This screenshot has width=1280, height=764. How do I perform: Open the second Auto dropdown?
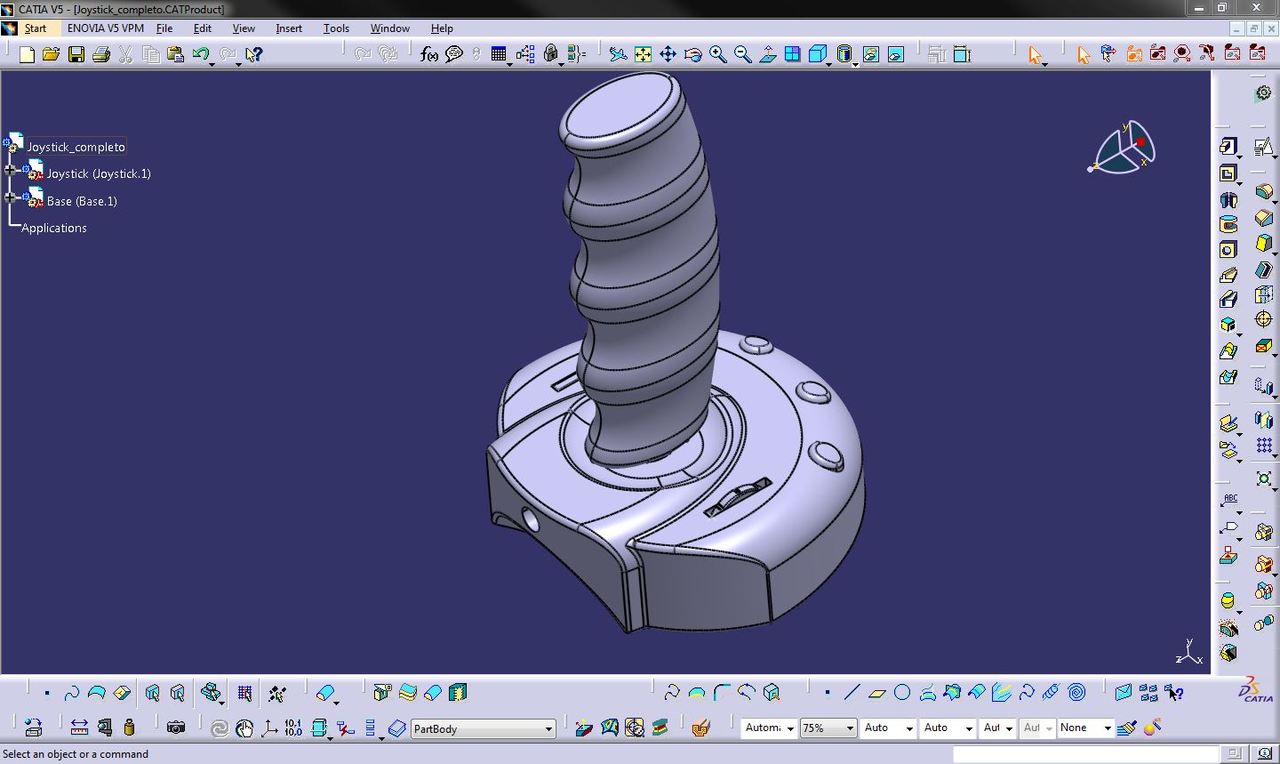pyautogui.click(x=969, y=728)
